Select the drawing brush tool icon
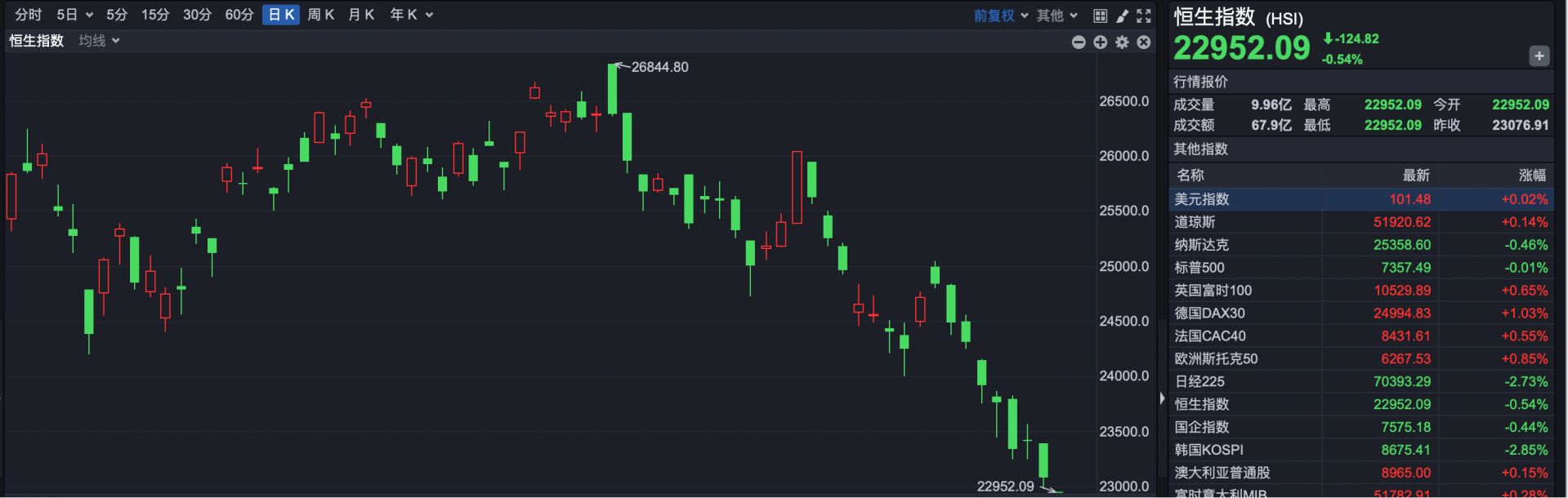Viewport: 1568px width, 498px height. click(1122, 16)
